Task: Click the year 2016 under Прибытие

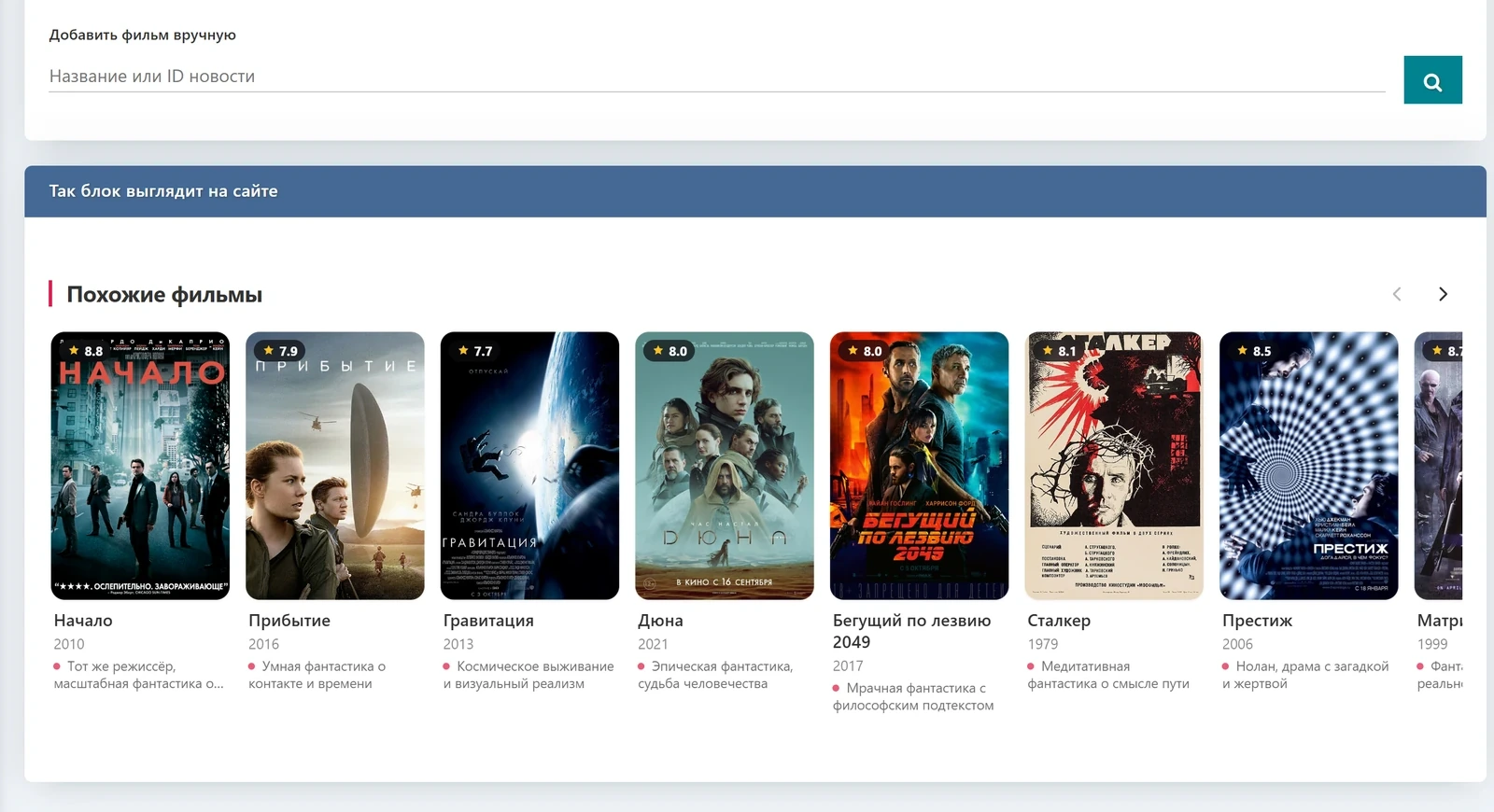Action: [x=263, y=644]
